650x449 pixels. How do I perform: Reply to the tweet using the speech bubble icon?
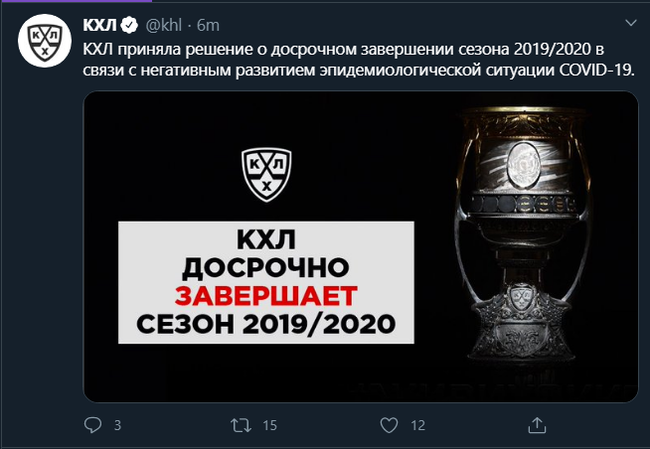click(93, 425)
